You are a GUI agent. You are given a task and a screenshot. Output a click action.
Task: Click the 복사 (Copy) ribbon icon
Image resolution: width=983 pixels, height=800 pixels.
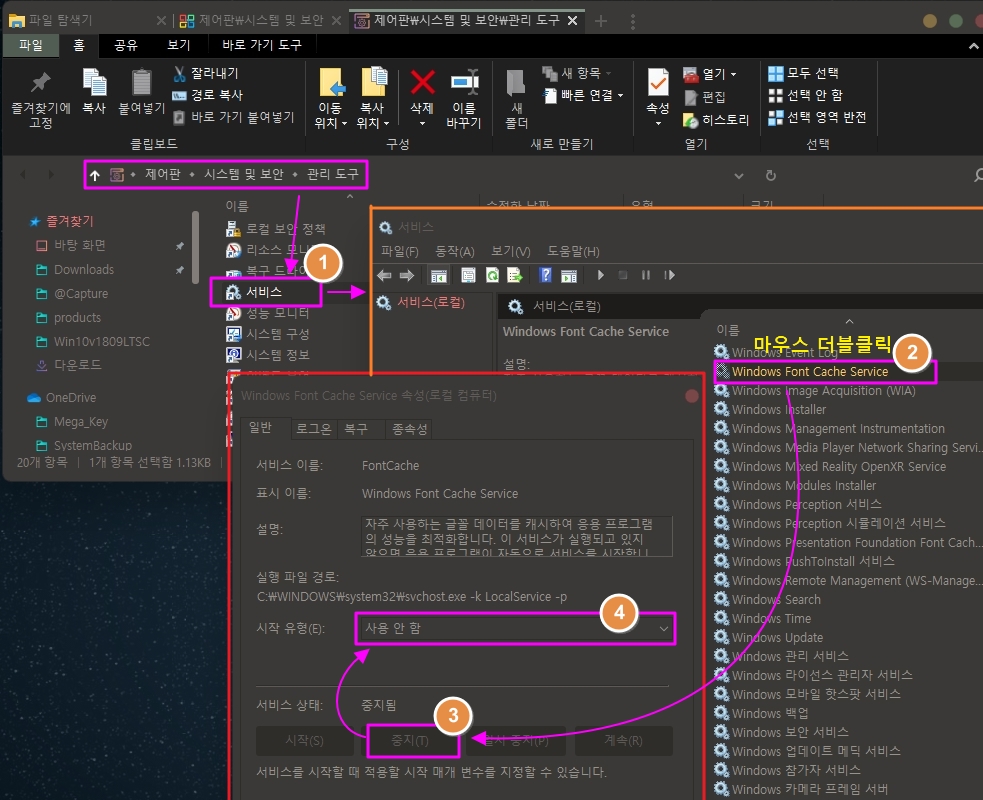(94, 92)
